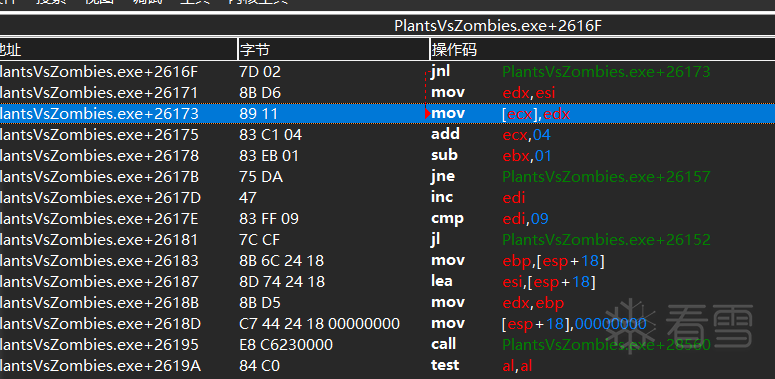This screenshot has height=379, width=775.
Task: Select the inc edi instruction row
Action: point(388,198)
